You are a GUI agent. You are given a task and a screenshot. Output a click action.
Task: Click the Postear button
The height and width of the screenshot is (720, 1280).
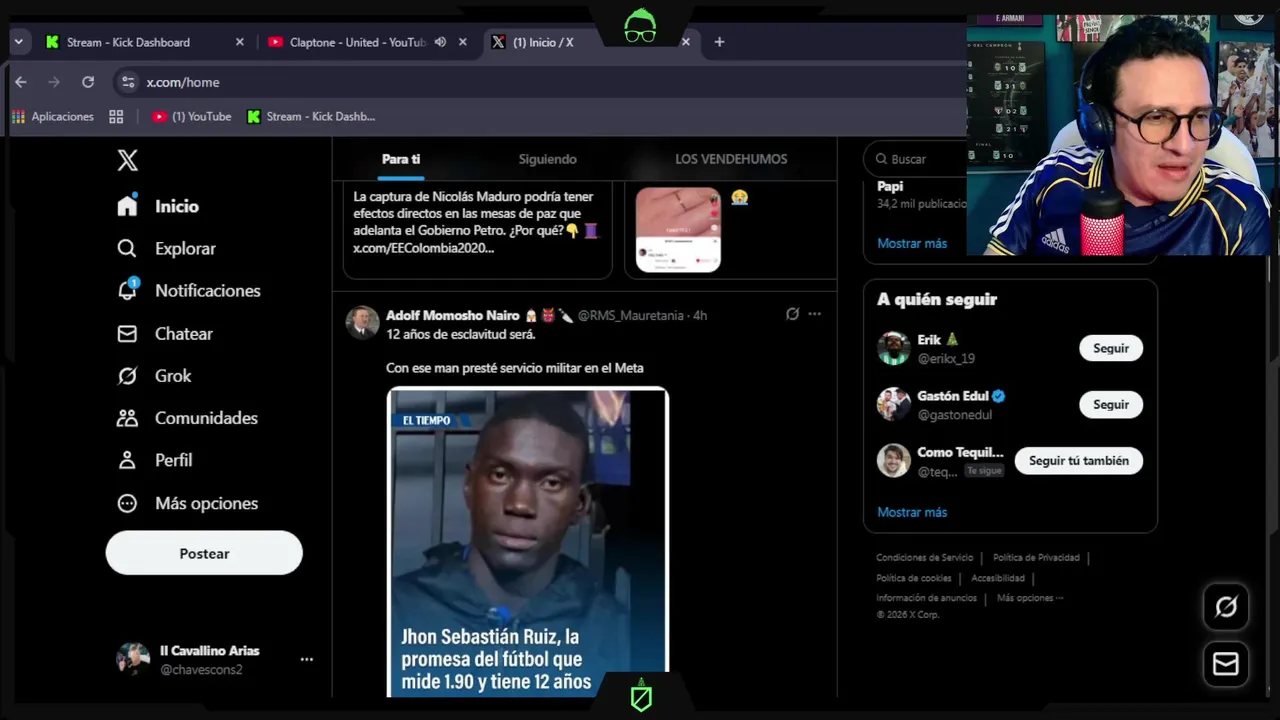point(204,553)
